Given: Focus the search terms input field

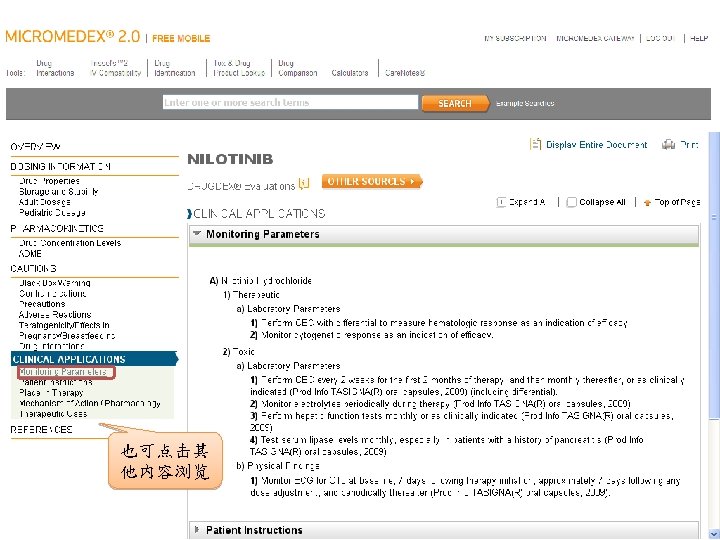Looking at the screenshot, I should 290,102.
